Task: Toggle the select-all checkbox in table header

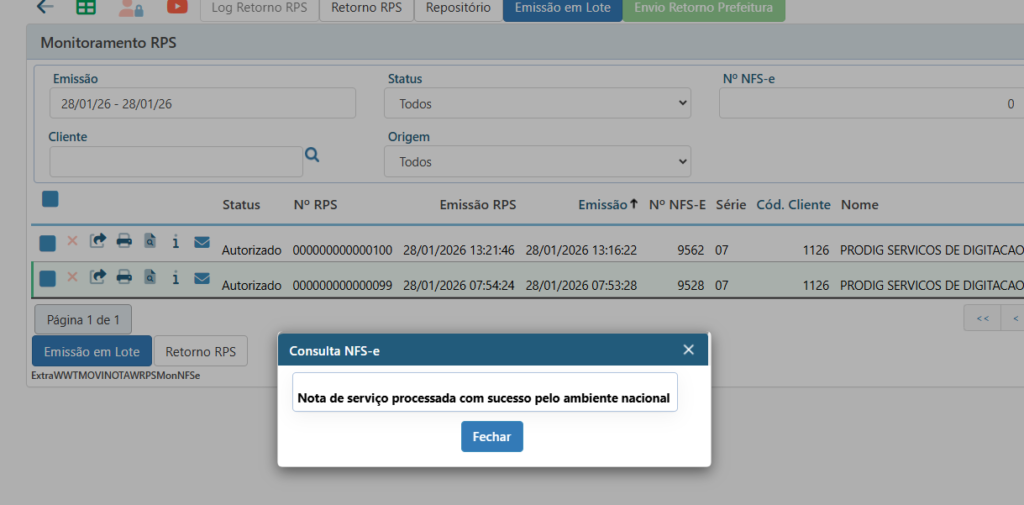Action: tap(50, 199)
